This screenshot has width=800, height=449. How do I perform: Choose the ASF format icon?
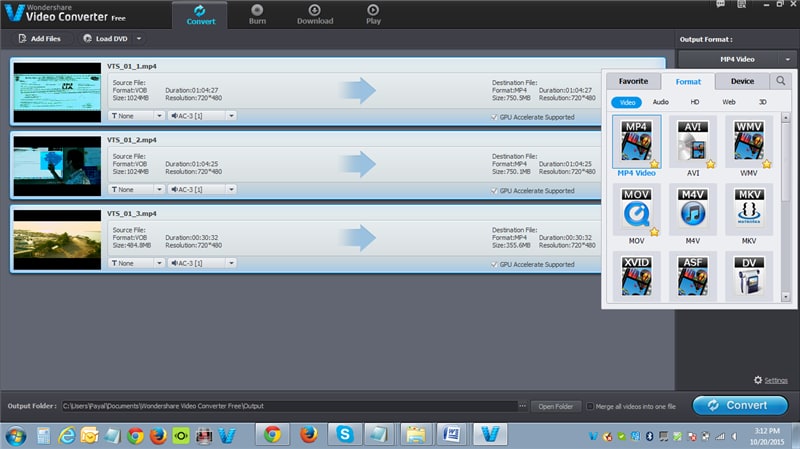pos(692,276)
